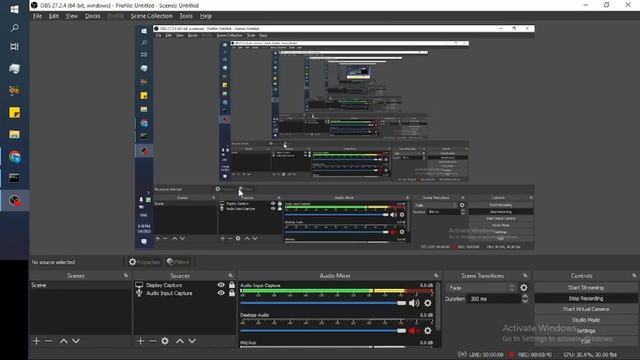Toggle the lock on Display Capture
Screen dimensions: 640x360
[x=232, y=285]
